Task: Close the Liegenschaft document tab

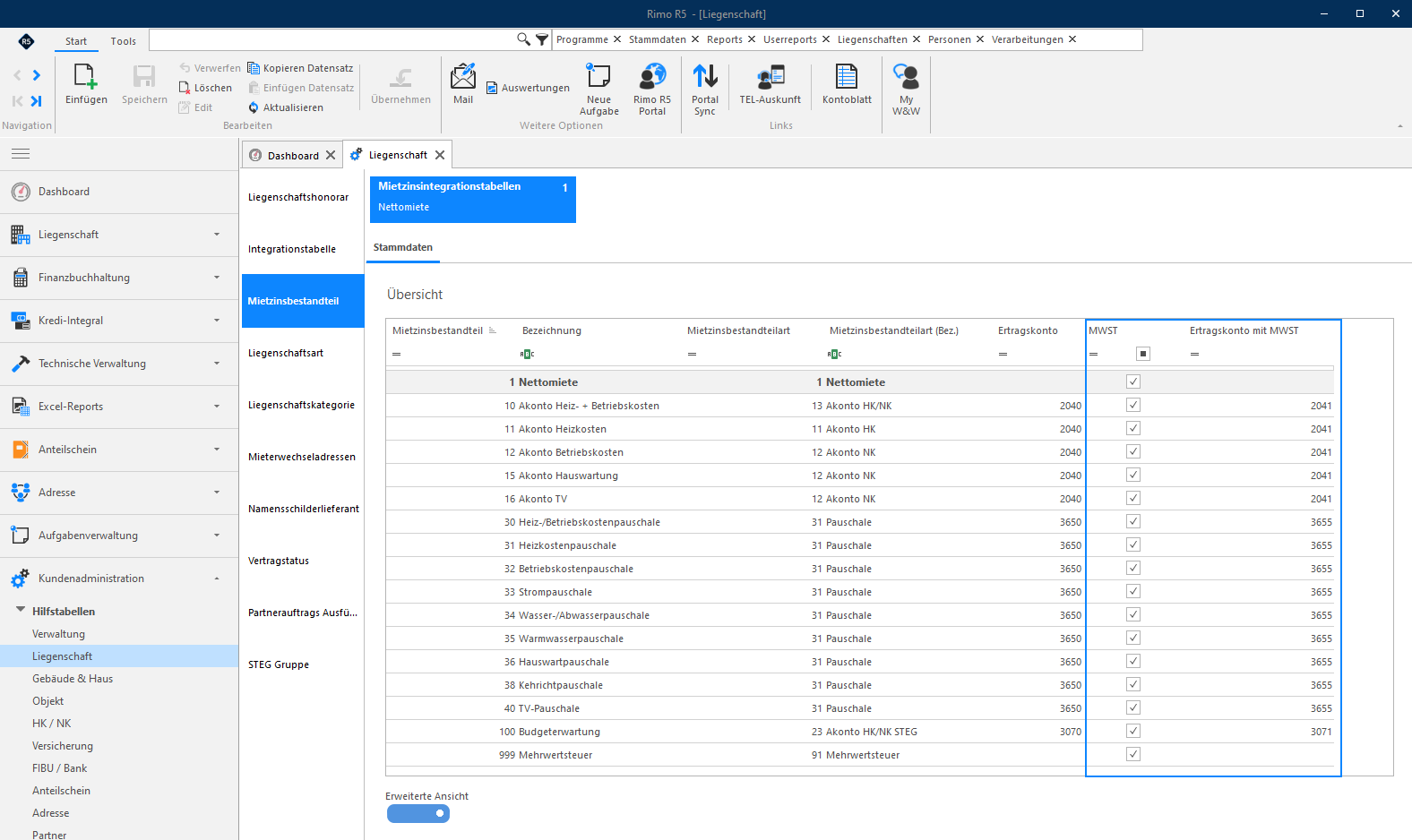Action: coord(440,155)
